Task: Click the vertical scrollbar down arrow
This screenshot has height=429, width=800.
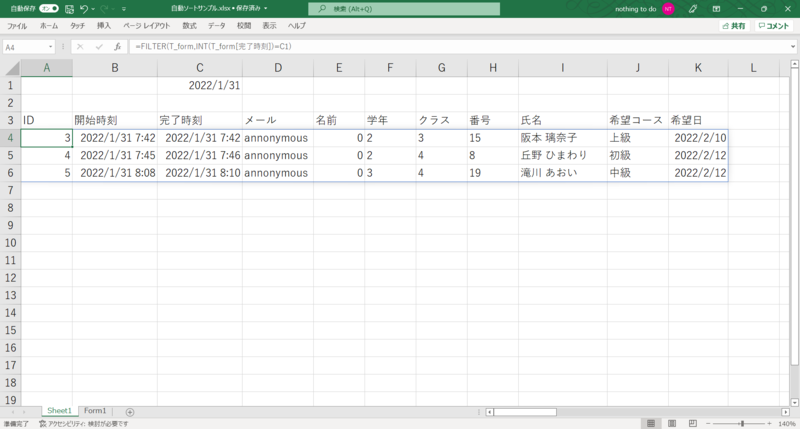Action: point(794,402)
